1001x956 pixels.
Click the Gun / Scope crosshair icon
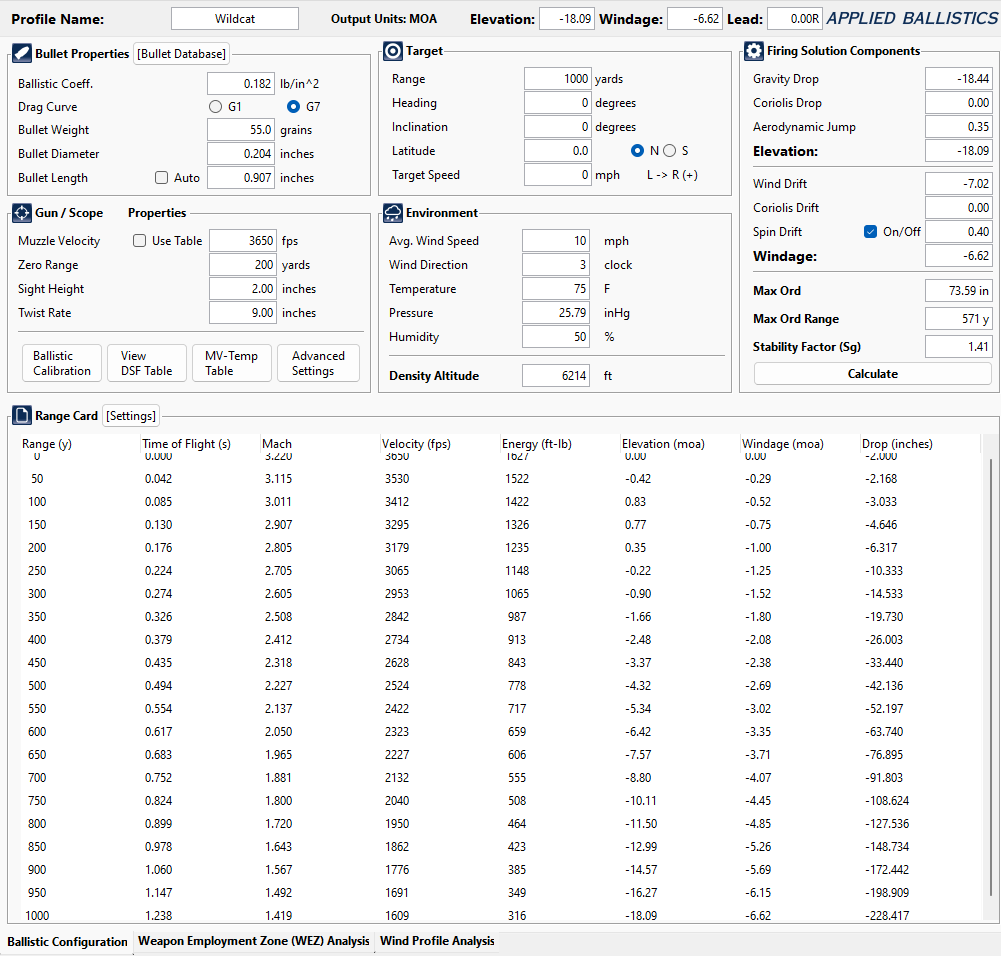23,213
